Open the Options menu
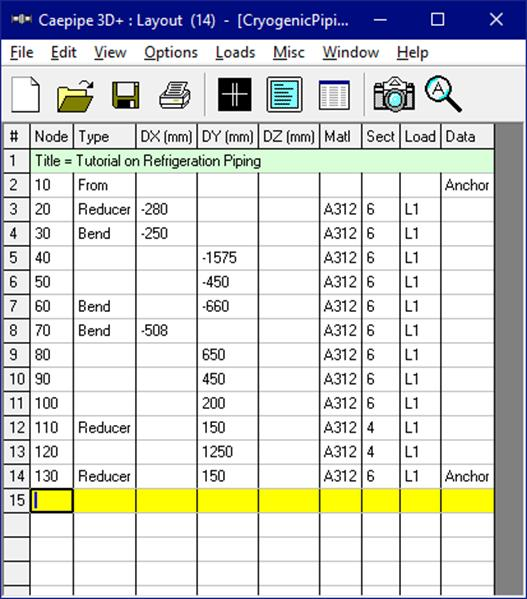527x599 pixels. coord(171,52)
